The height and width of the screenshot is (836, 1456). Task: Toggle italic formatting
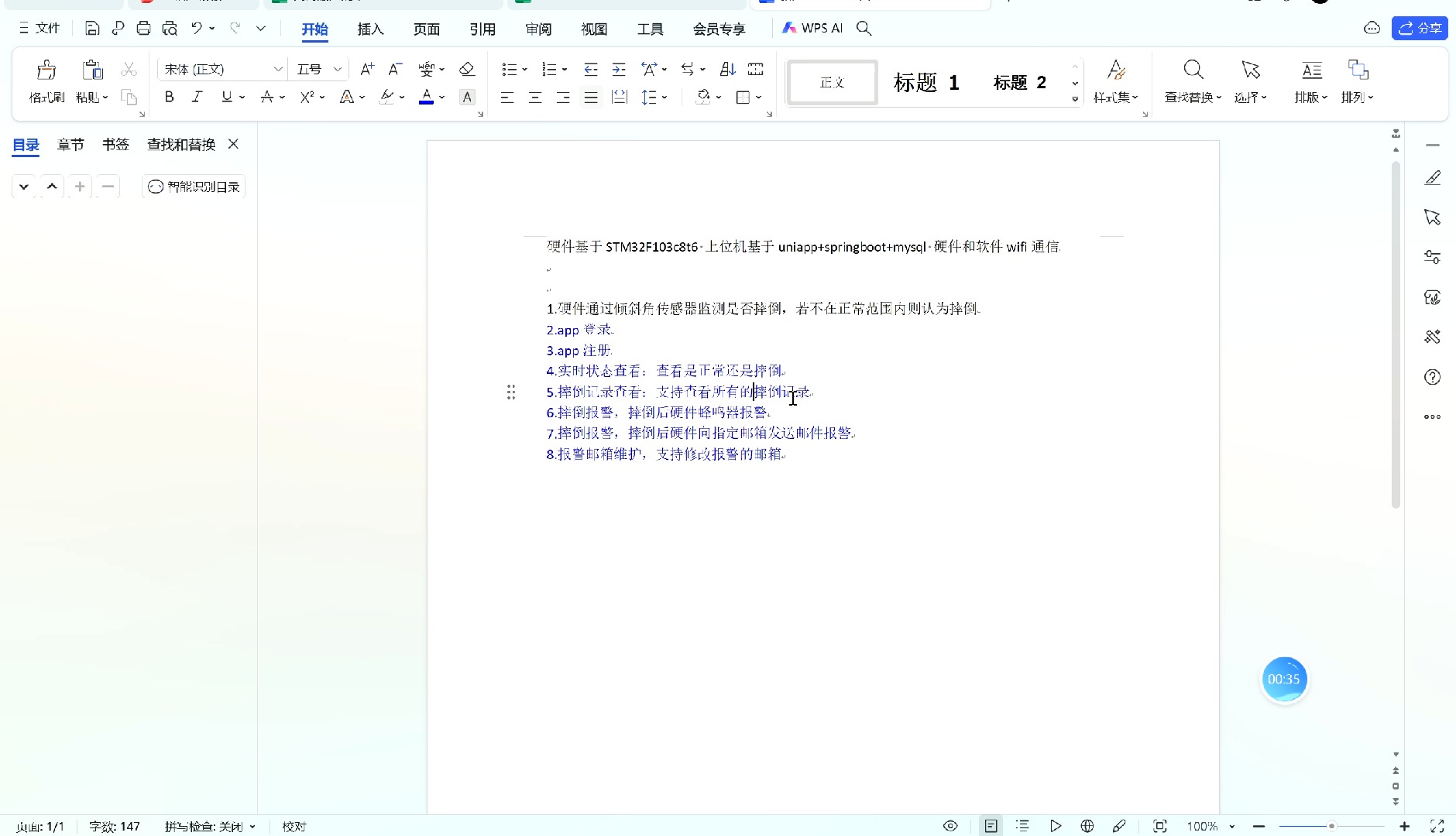pos(197,97)
